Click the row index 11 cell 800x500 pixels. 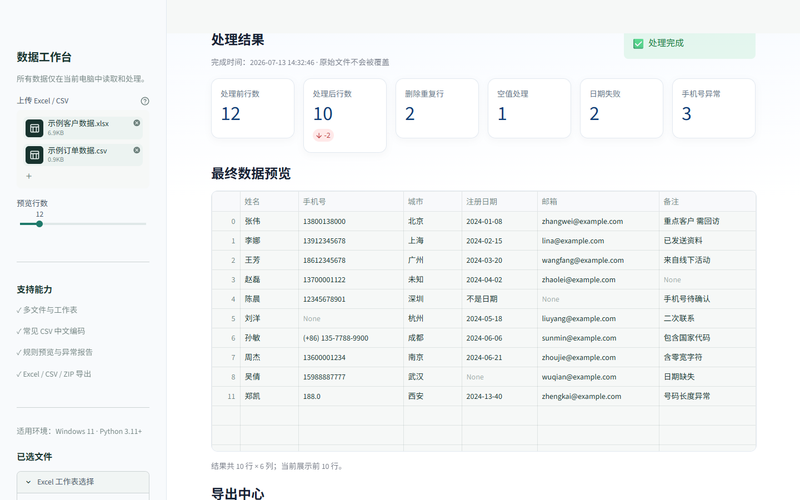[226, 396]
